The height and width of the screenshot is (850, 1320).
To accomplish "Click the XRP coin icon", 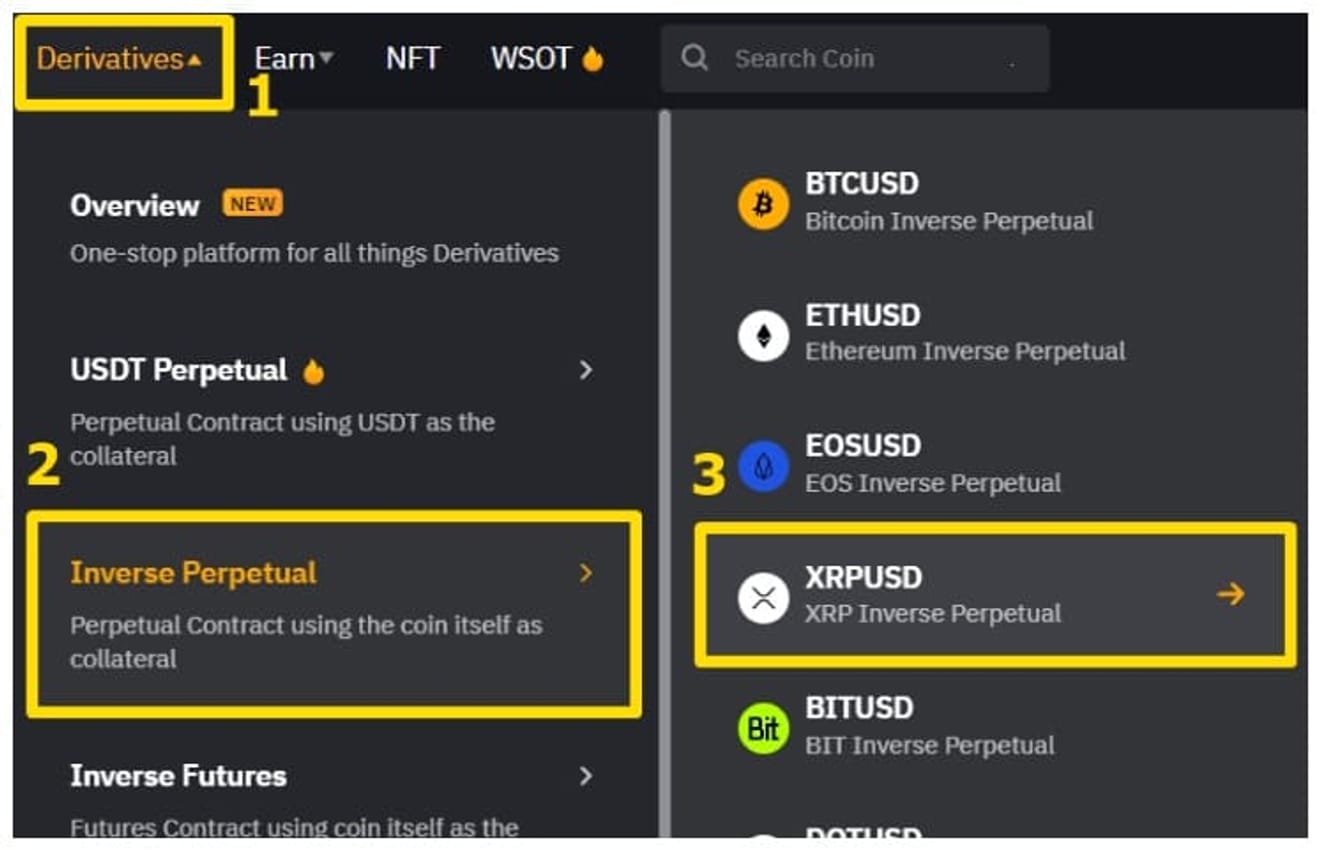I will pos(763,597).
